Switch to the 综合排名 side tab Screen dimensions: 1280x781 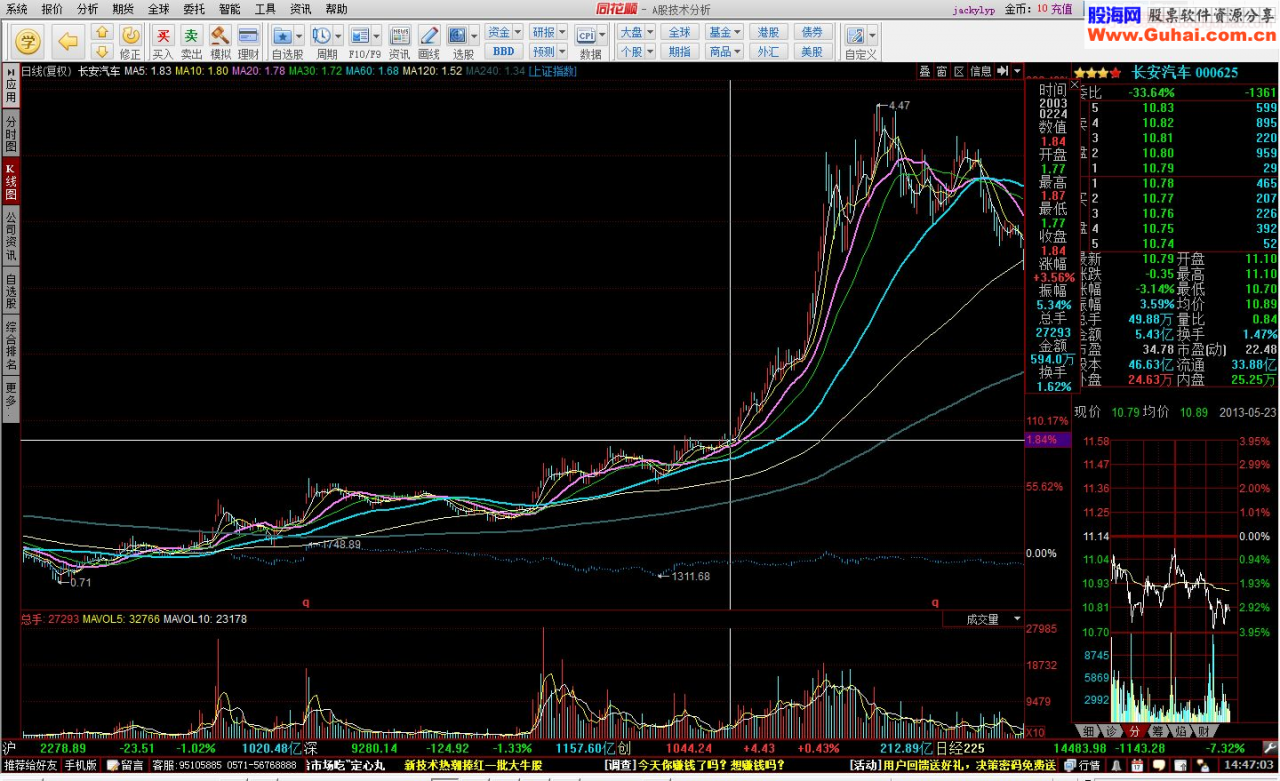coord(10,344)
